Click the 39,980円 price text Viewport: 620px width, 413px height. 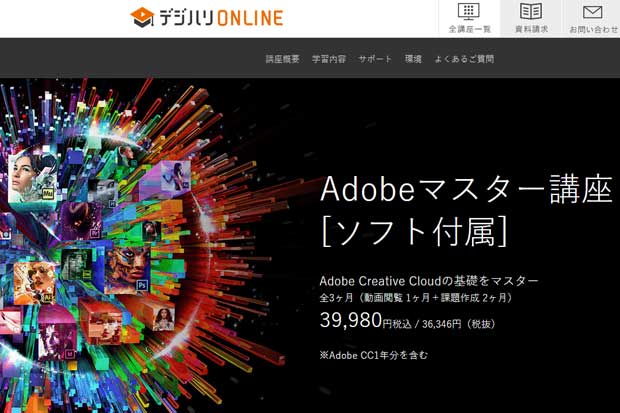point(356,321)
